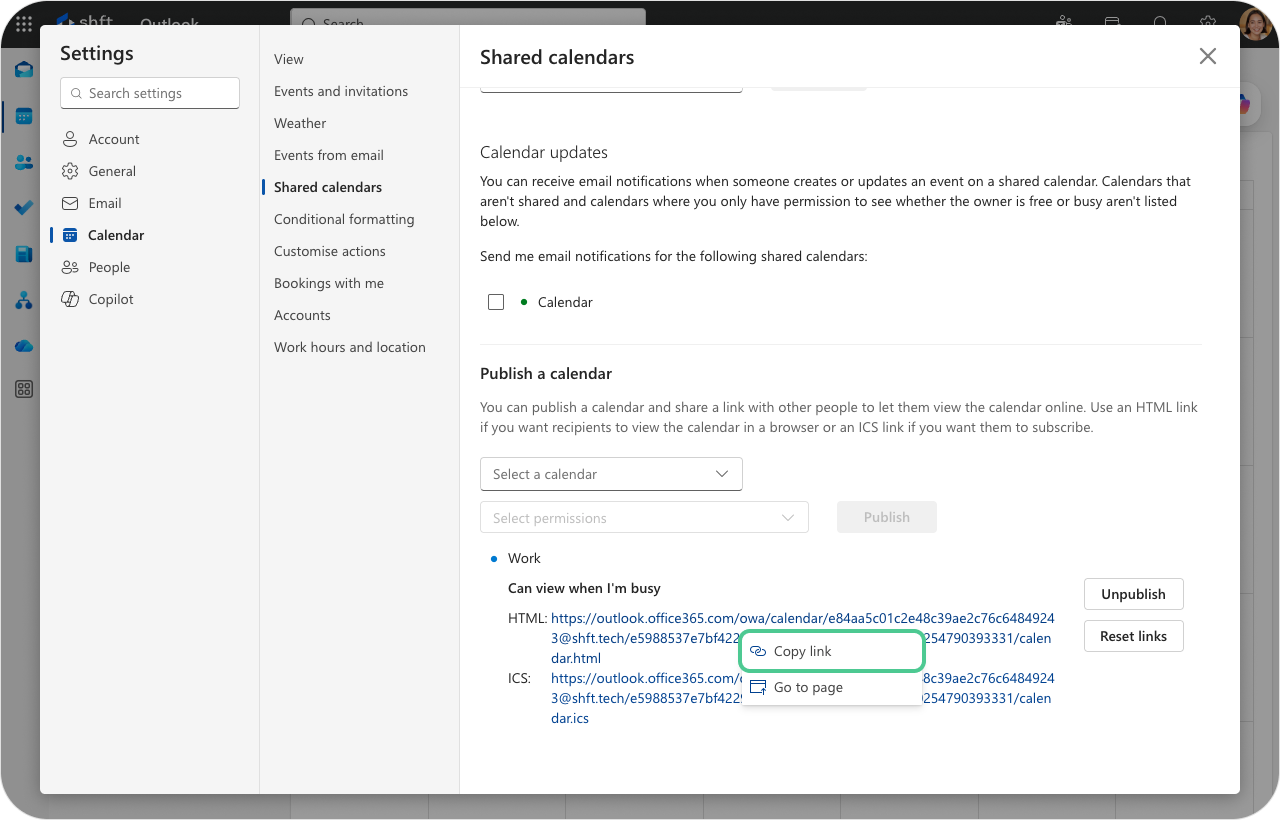The height and width of the screenshot is (820, 1280).
Task: Open To Do checkmark icon
Action: [x=24, y=208]
